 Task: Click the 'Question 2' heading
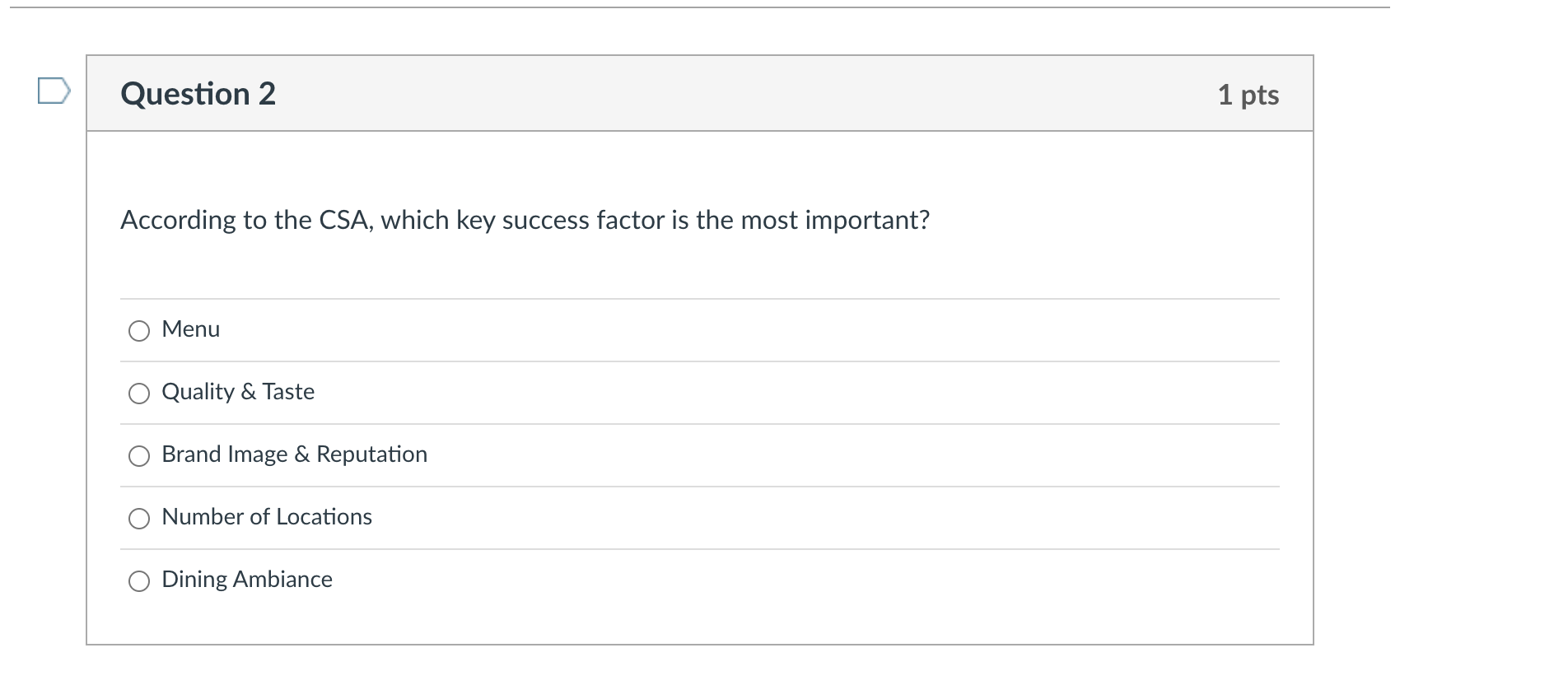click(198, 94)
